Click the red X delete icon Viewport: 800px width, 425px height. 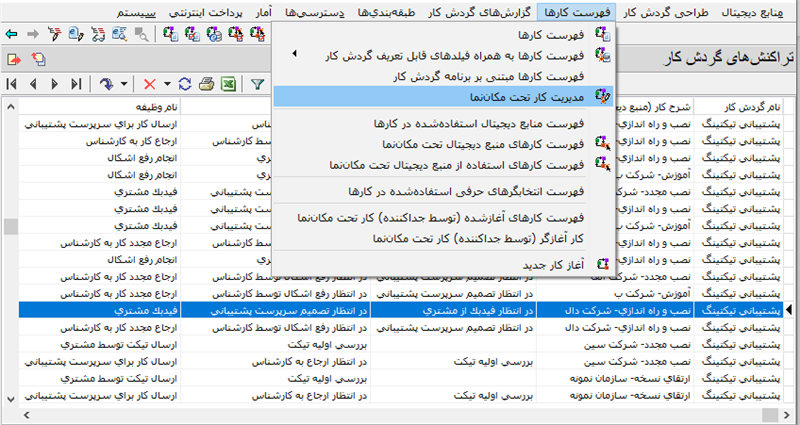150,84
